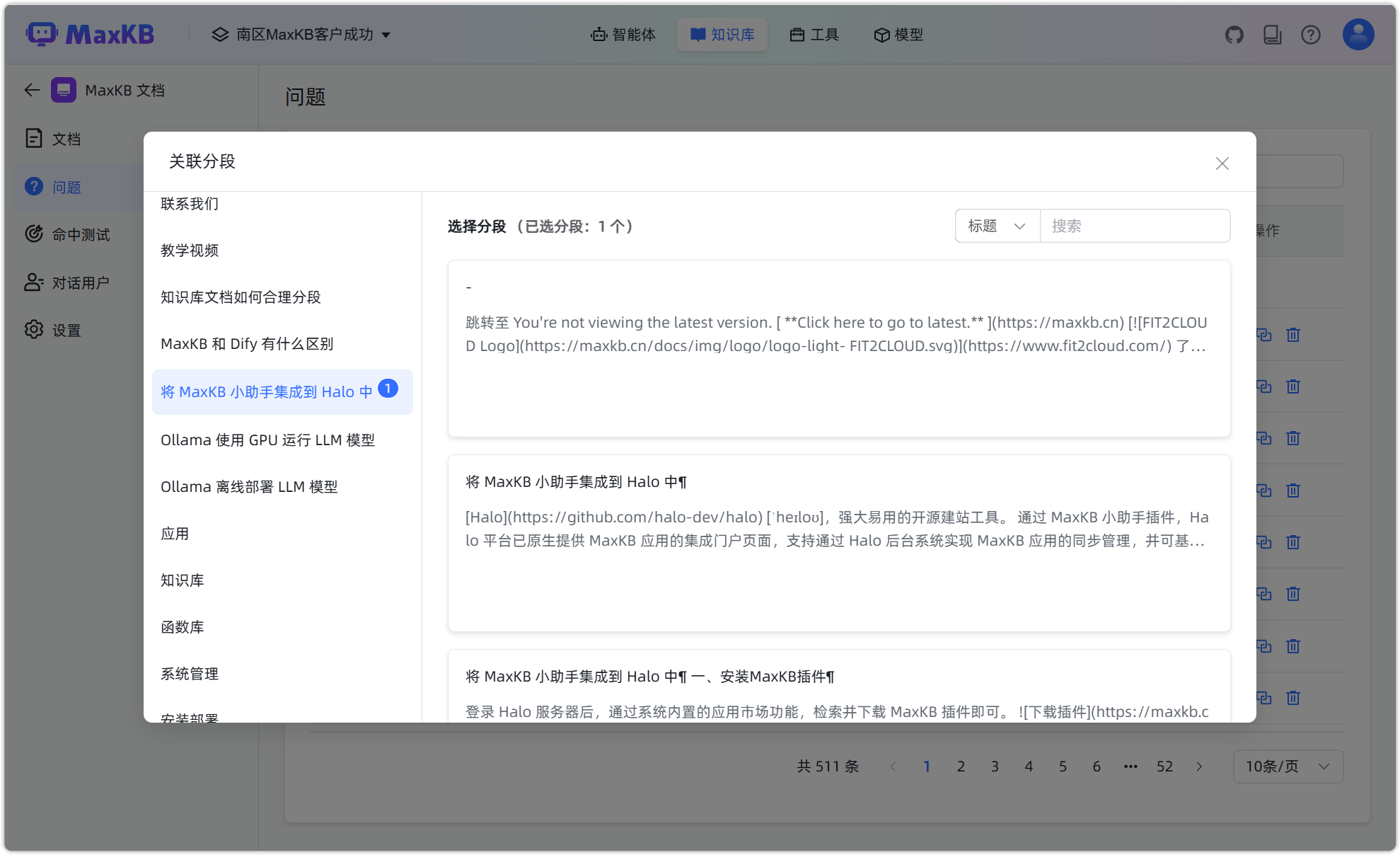Go back using the back arrow
The width and height of the screenshot is (1400, 855).
pos(31,90)
